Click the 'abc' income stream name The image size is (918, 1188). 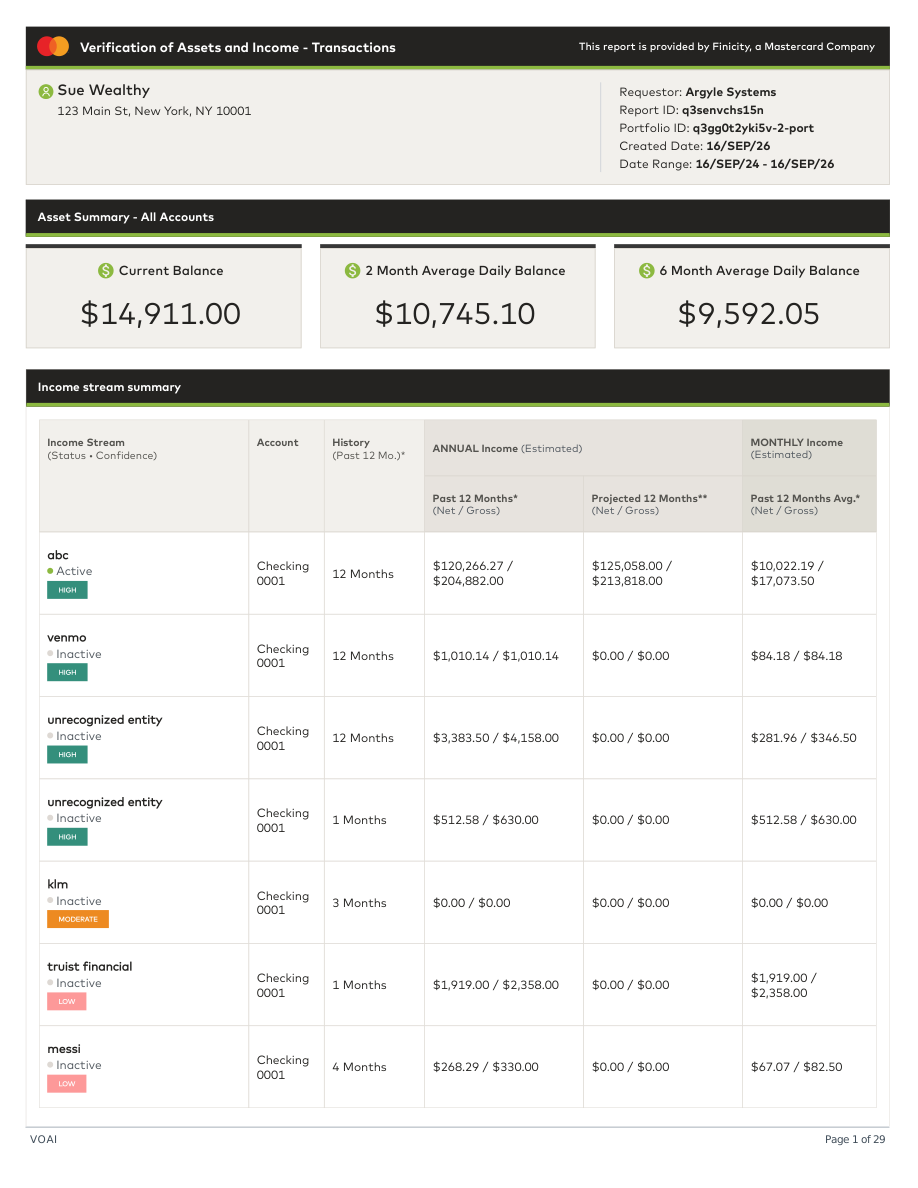point(58,555)
